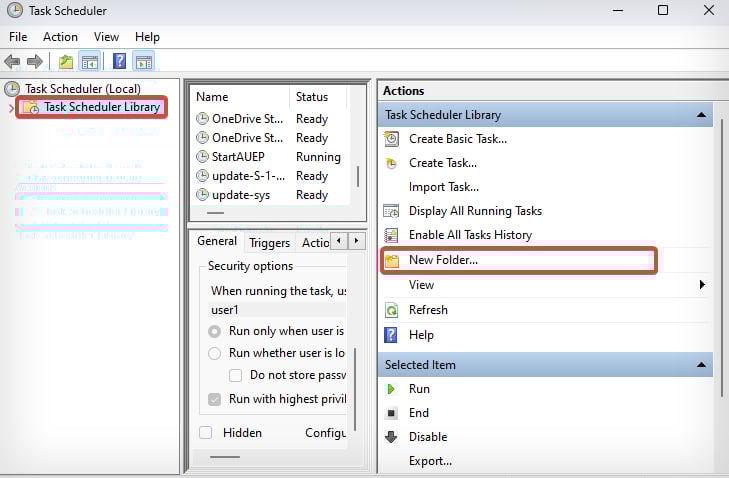
Task: Click the Enable All Tasks History icon
Action: tap(391, 235)
